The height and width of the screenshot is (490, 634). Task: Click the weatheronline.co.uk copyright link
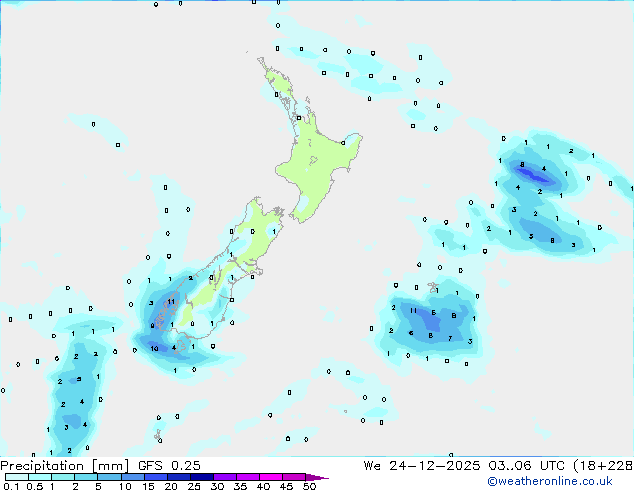[549, 481]
